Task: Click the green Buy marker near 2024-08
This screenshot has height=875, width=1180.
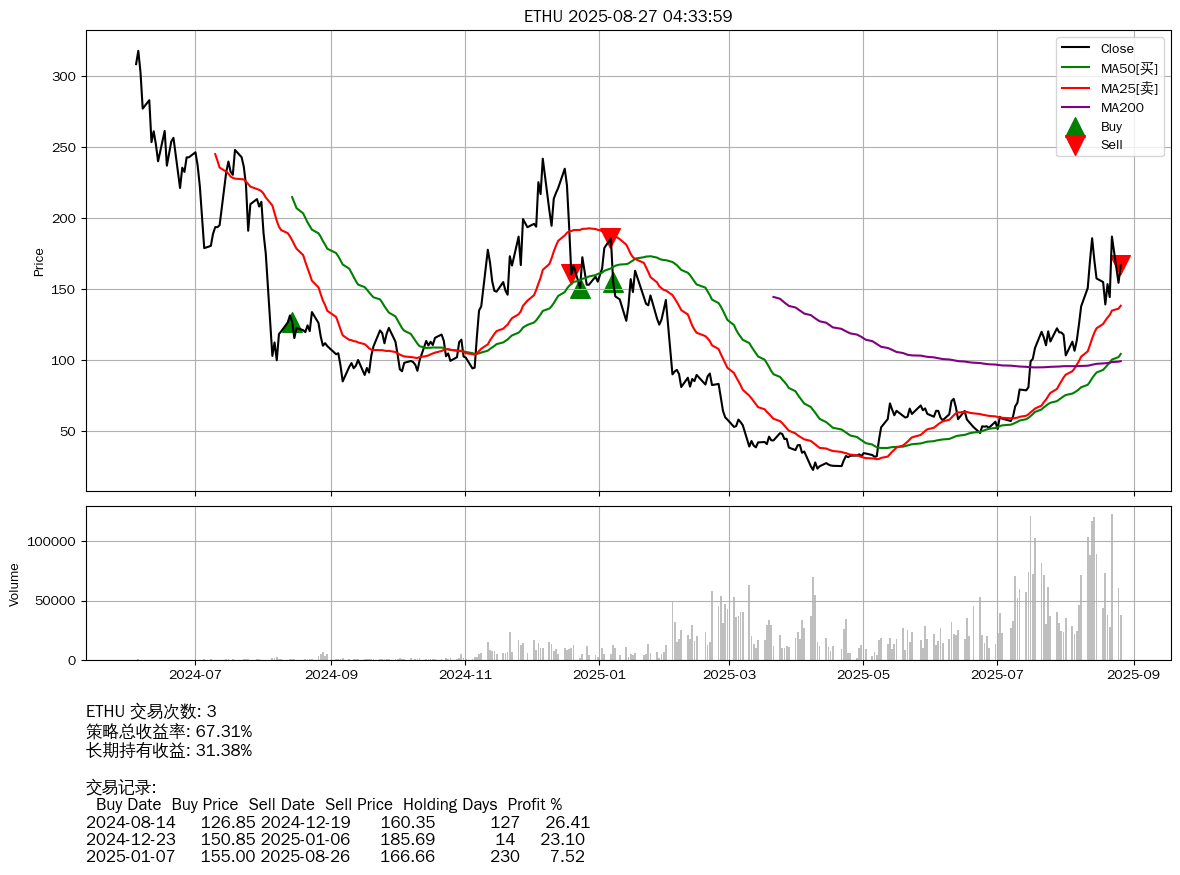Action: tap(291, 323)
